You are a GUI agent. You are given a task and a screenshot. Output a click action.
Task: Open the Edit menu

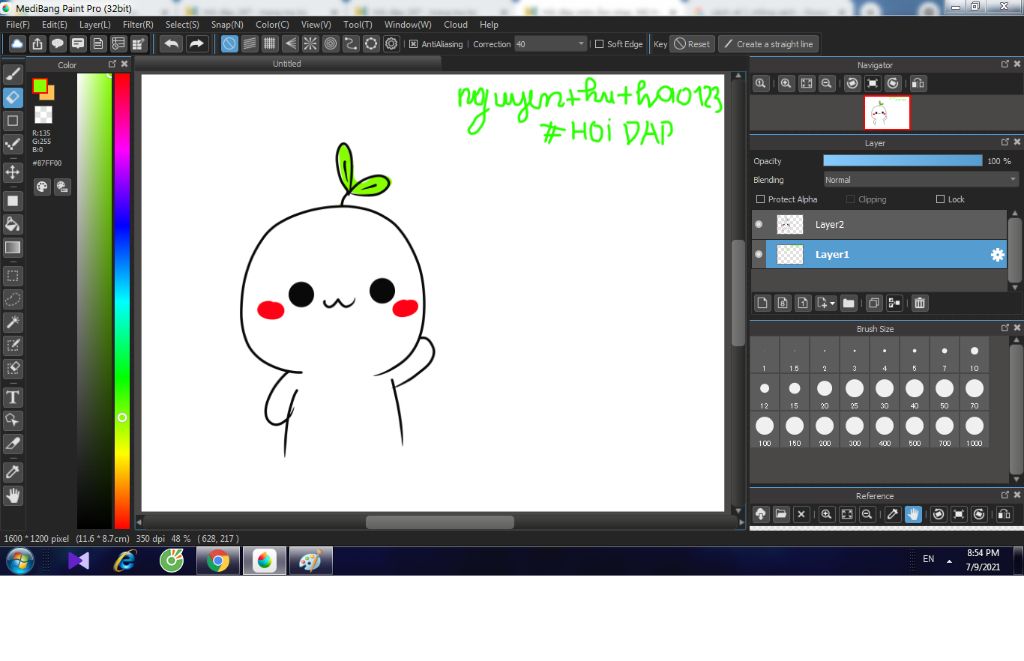[x=54, y=24]
